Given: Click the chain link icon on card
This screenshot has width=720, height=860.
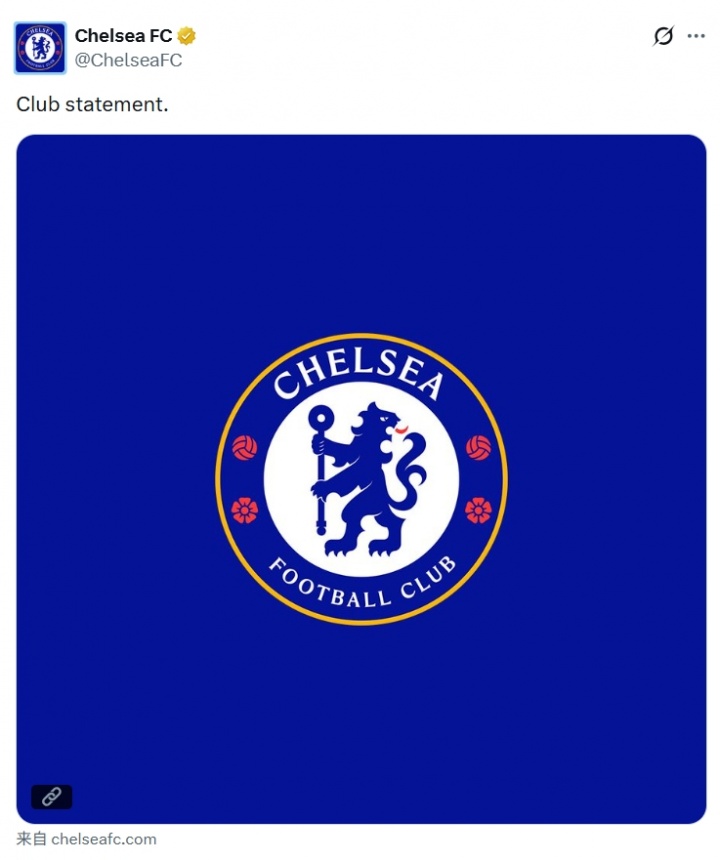Looking at the screenshot, I should tap(52, 796).
